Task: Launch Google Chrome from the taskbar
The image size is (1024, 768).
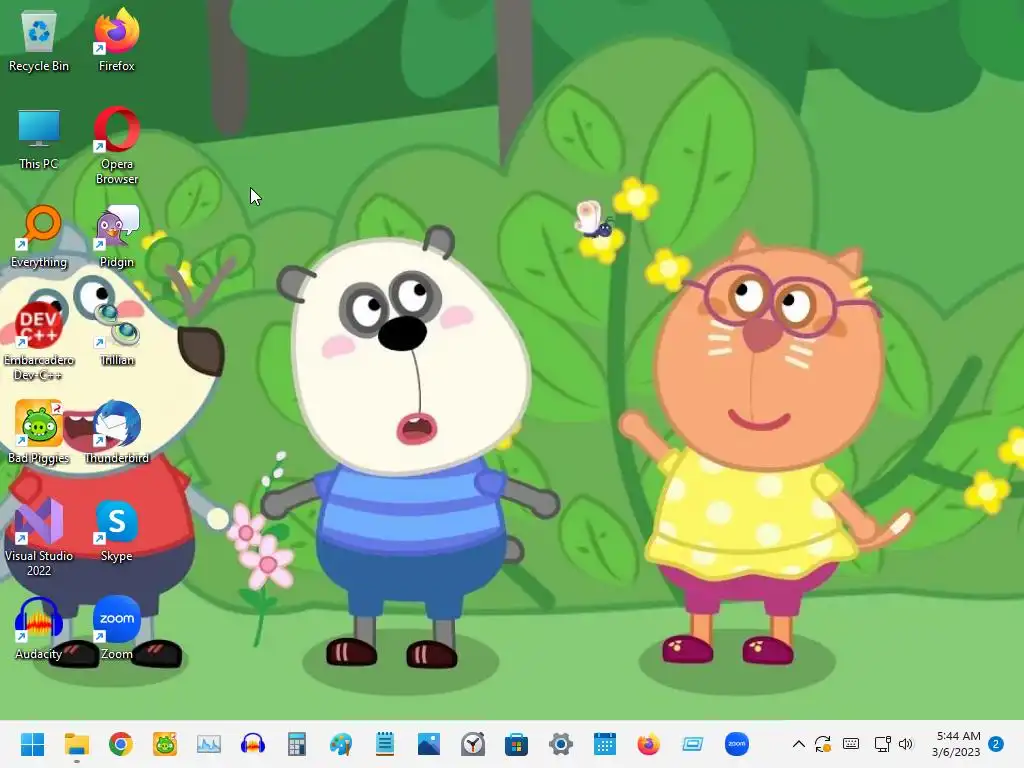Action: coord(121,744)
